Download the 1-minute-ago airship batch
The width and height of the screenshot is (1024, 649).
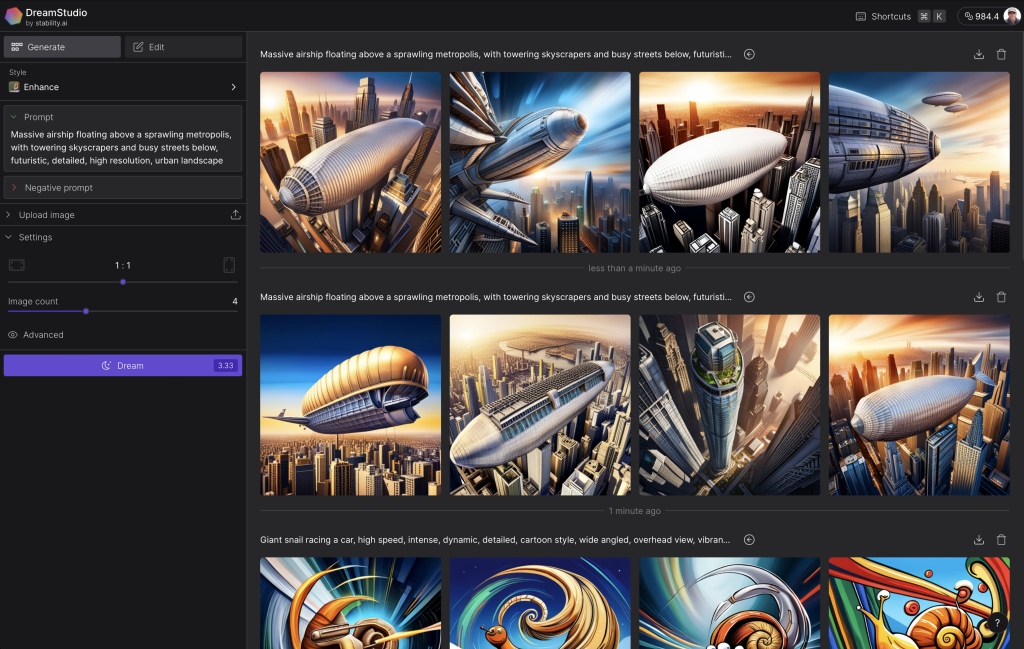[x=979, y=297]
